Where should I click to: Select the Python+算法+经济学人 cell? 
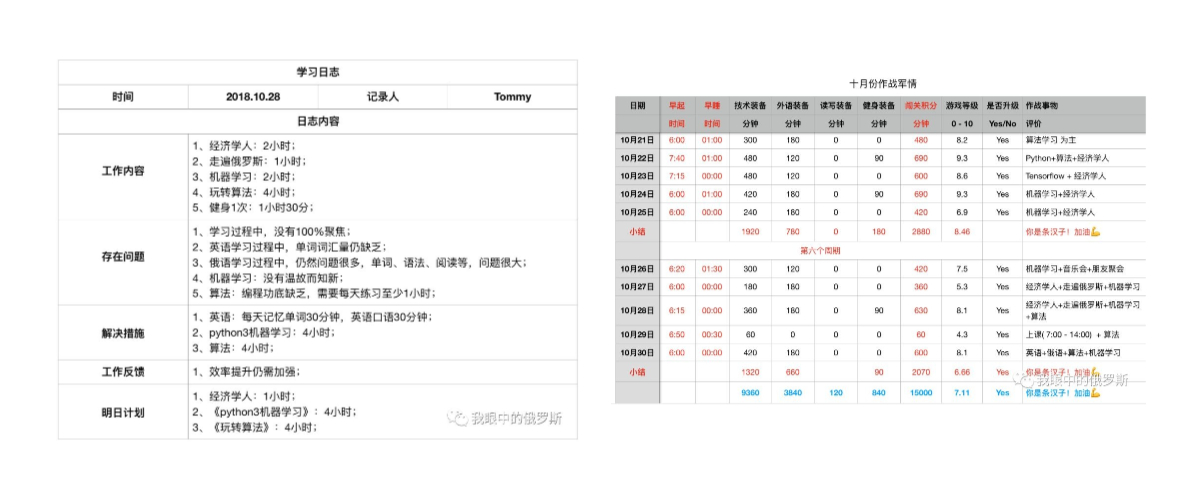1067,159
